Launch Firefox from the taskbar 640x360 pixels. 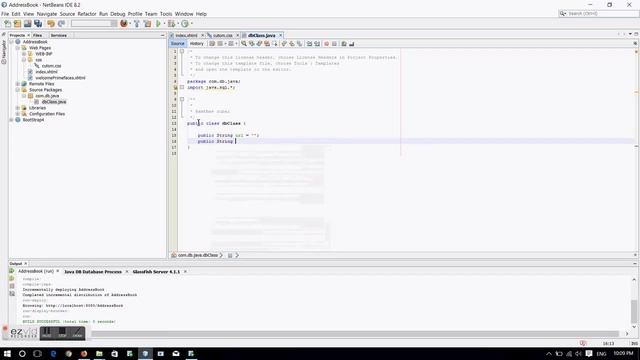click(x=84, y=353)
